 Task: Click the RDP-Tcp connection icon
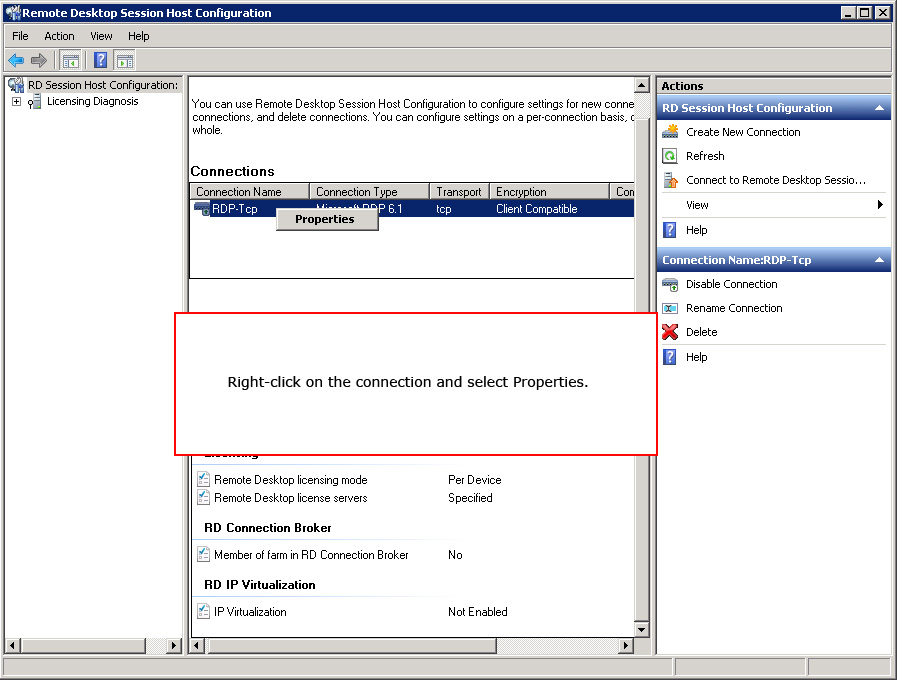pos(202,209)
